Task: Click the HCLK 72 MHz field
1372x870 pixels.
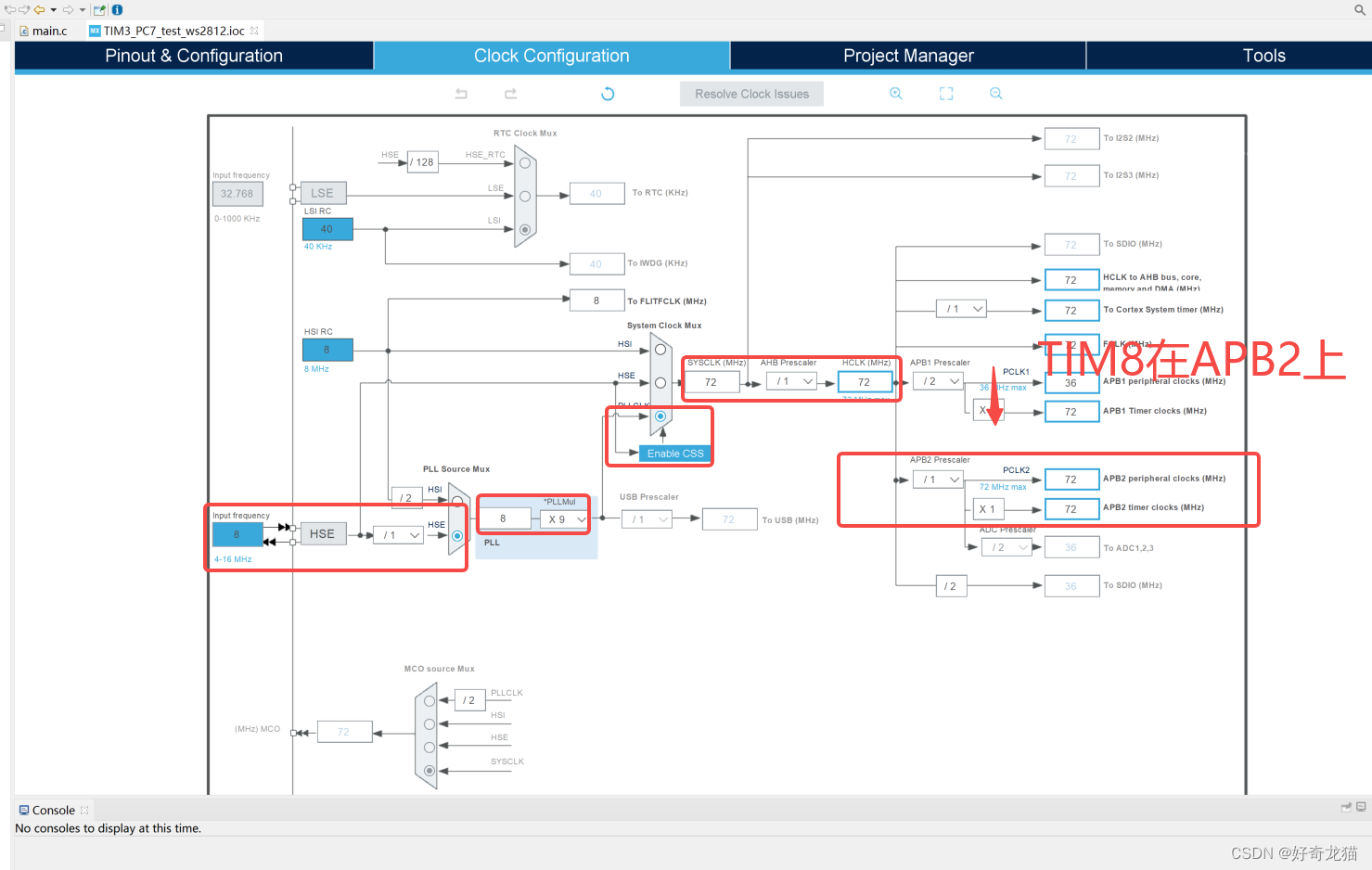Action: coord(865,382)
